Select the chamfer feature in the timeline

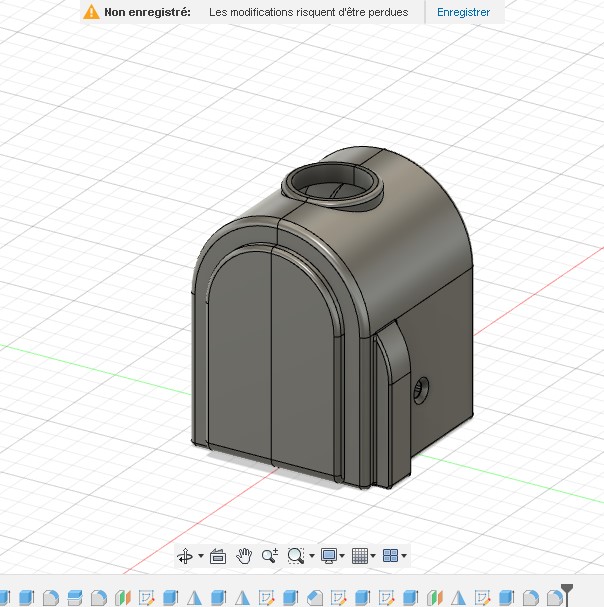(314, 598)
